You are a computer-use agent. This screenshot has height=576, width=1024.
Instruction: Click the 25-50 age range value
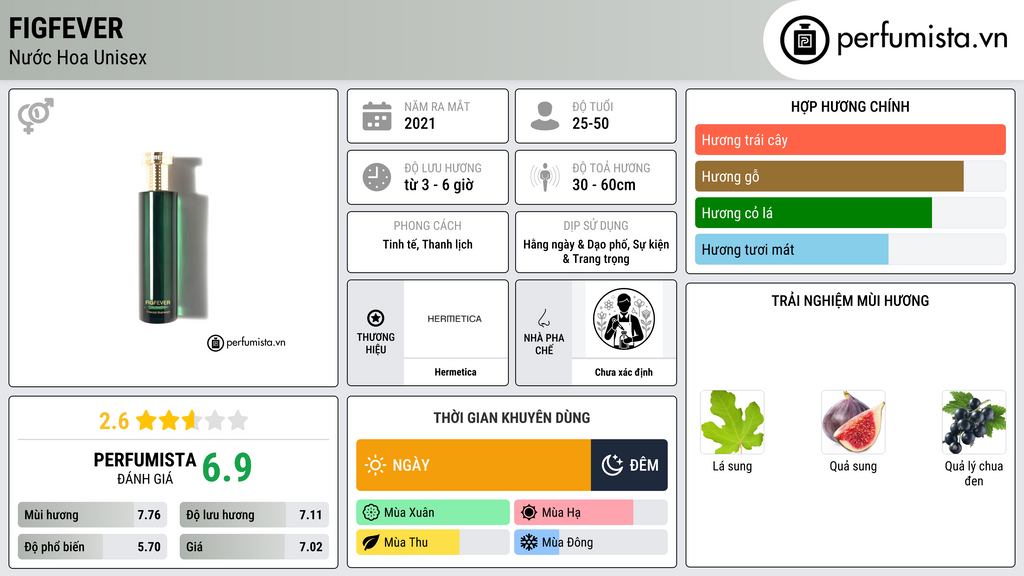click(x=590, y=123)
